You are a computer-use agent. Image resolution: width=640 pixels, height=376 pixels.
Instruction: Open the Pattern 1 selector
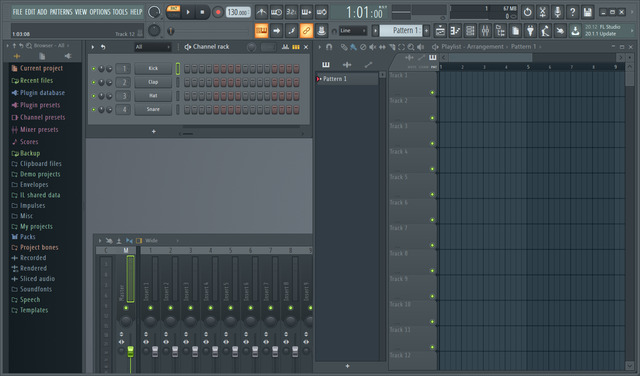coord(402,31)
